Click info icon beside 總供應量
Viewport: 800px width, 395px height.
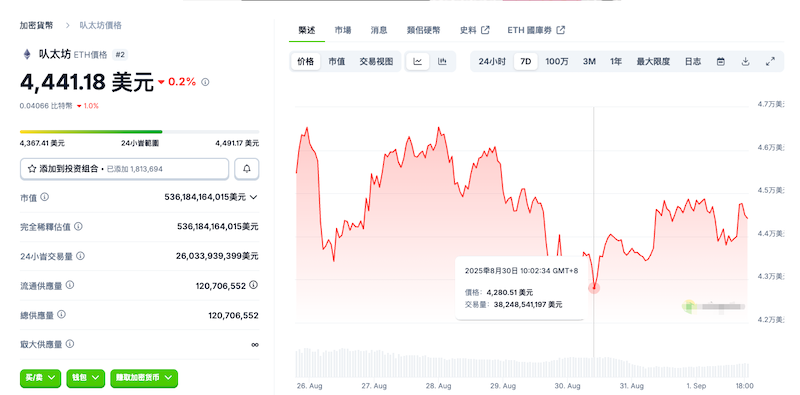coord(61,315)
